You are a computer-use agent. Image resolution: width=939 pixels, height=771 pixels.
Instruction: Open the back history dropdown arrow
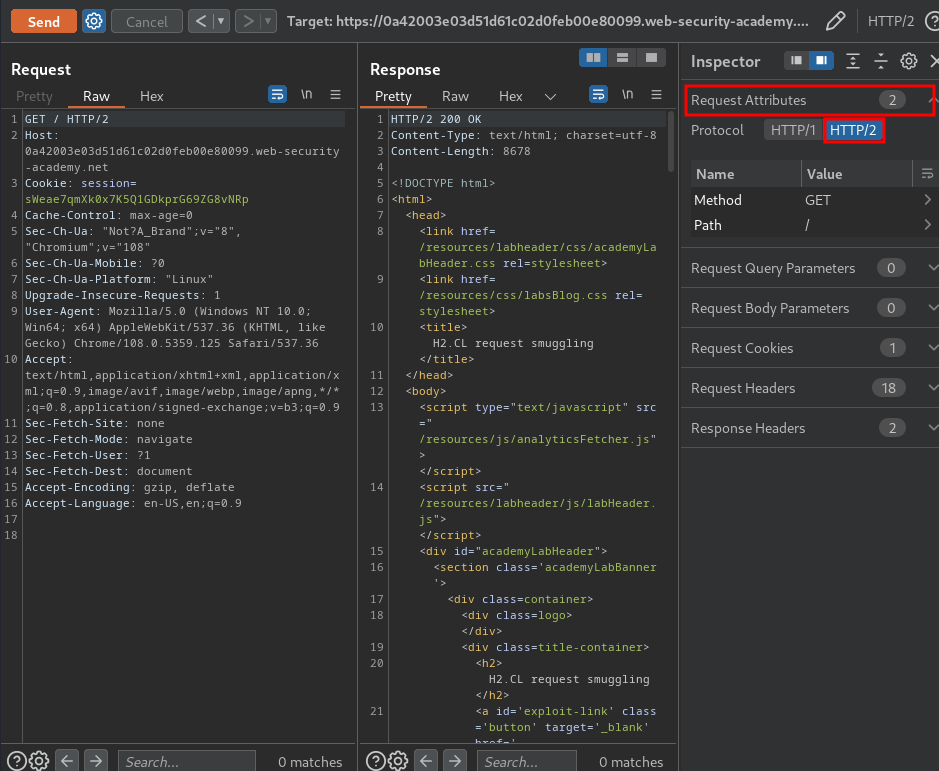click(x=221, y=22)
